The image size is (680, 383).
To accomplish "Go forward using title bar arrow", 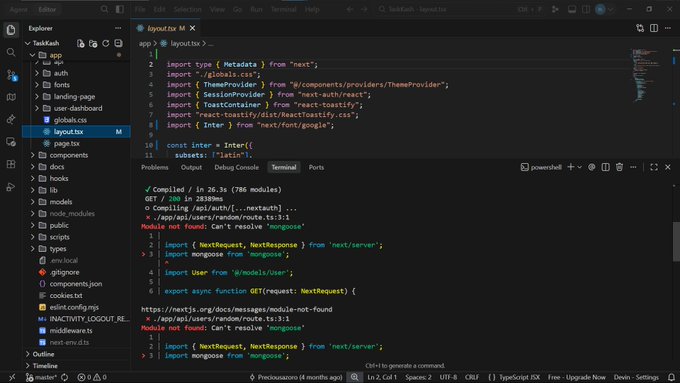I will click(x=364, y=9).
